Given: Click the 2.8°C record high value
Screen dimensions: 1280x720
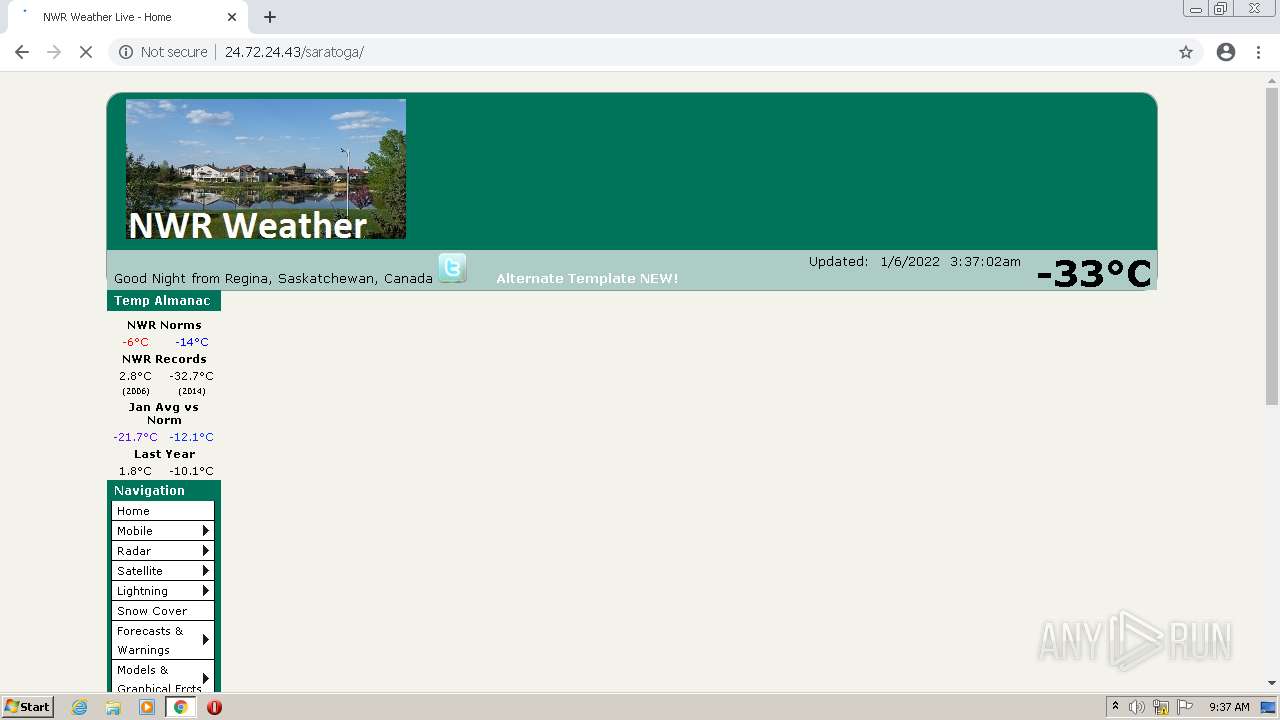Looking at the screenshot, I should coord(135,376).
